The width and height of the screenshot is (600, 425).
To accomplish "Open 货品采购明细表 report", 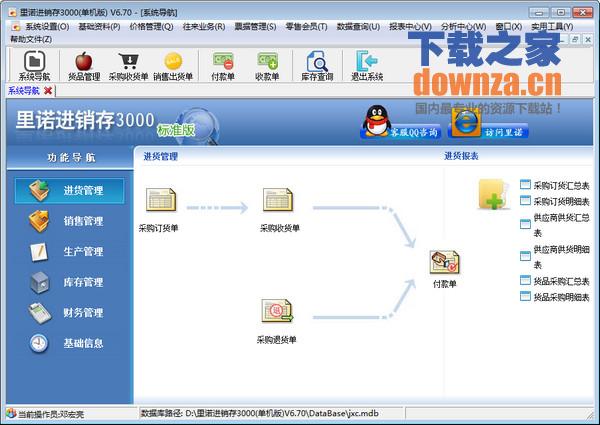I will [x=555, y=297].
